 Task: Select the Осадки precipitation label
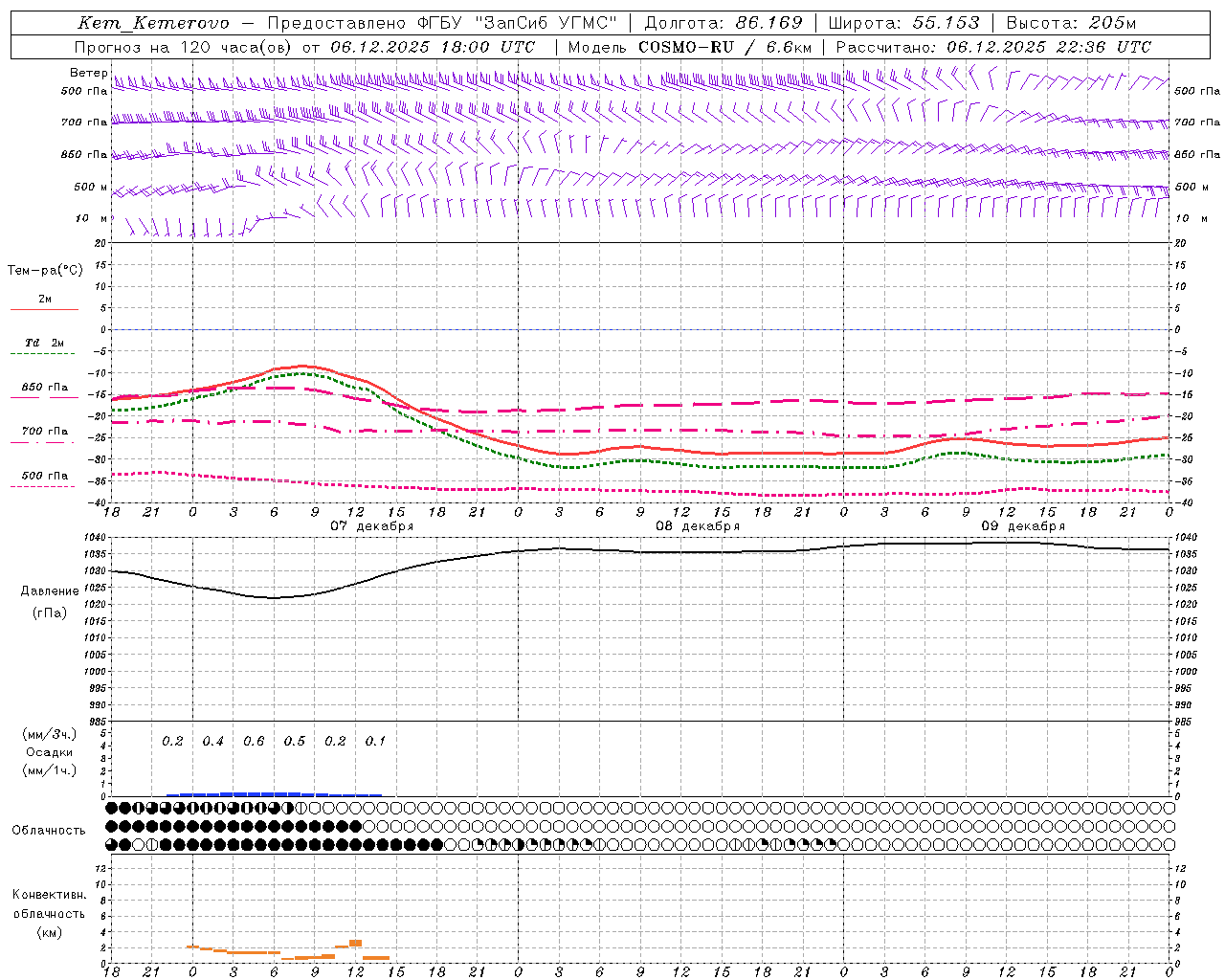tap(49, 752)
